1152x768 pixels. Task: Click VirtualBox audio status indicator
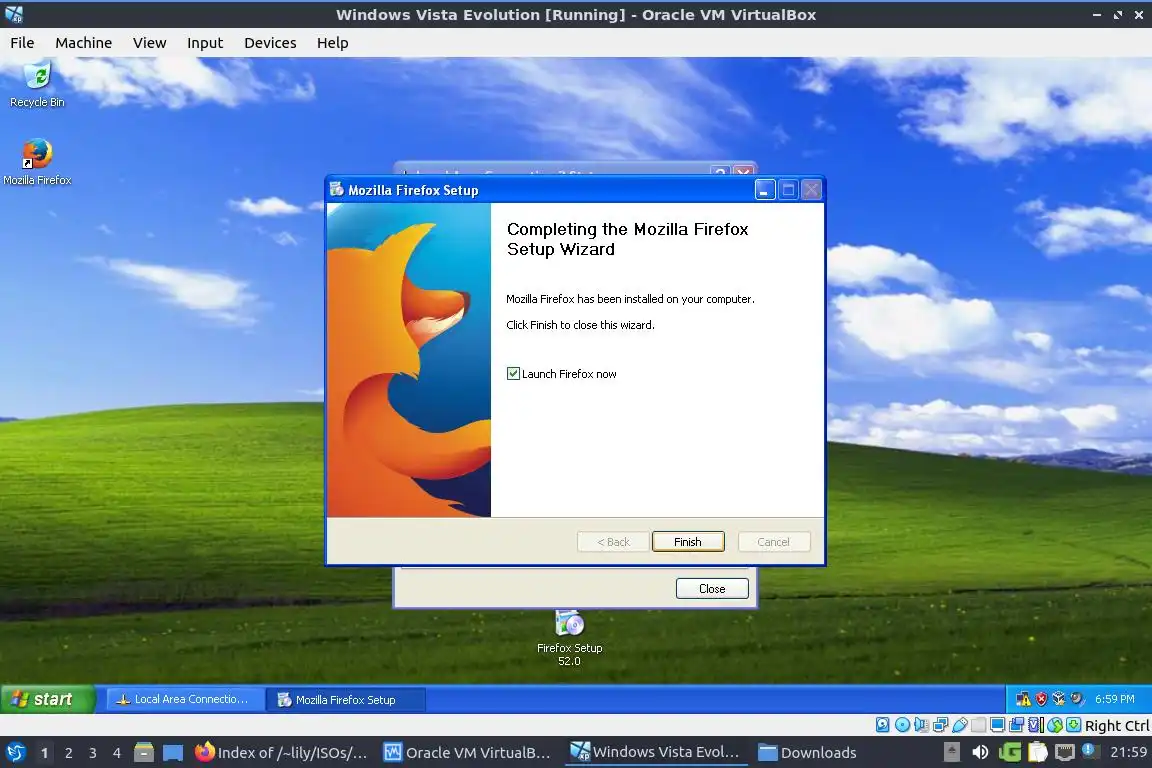(x=921, y=725)
